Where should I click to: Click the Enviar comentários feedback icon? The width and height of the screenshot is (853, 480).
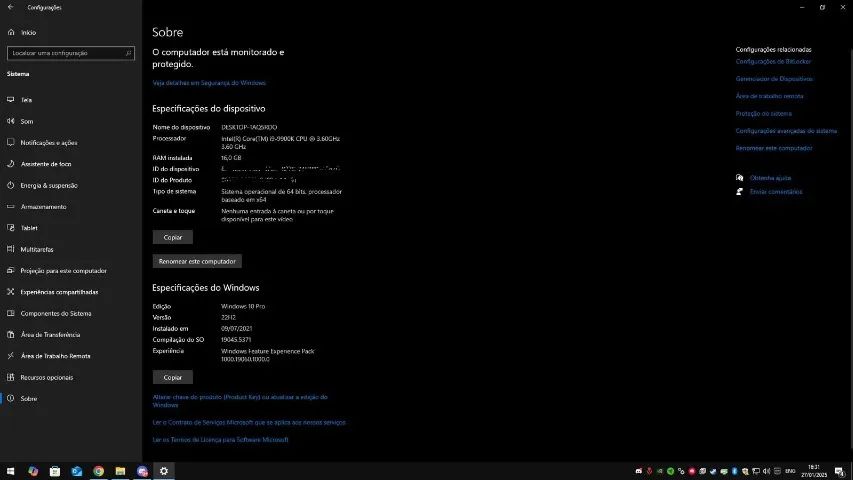pos(739,192)
